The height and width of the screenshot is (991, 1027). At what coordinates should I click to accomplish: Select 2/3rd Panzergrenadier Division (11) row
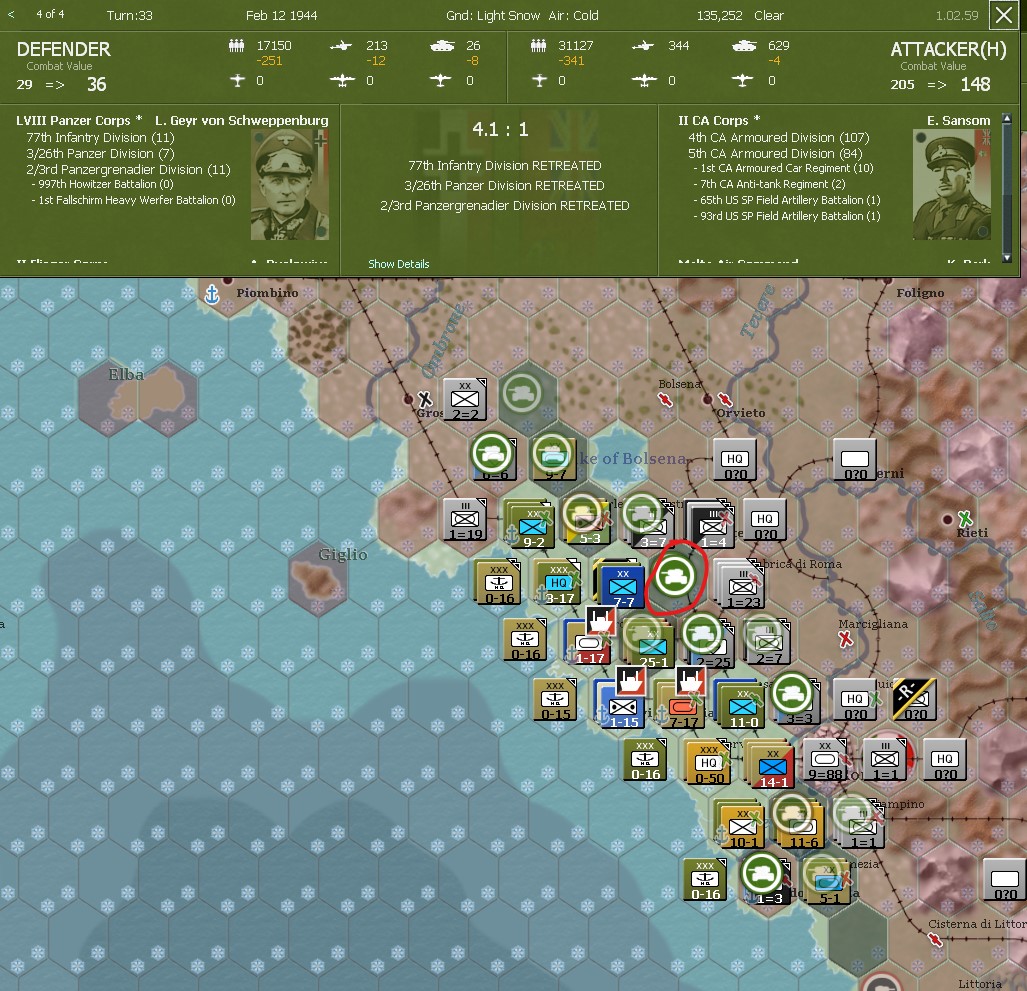pyautogui.click(x=128, y=170)
